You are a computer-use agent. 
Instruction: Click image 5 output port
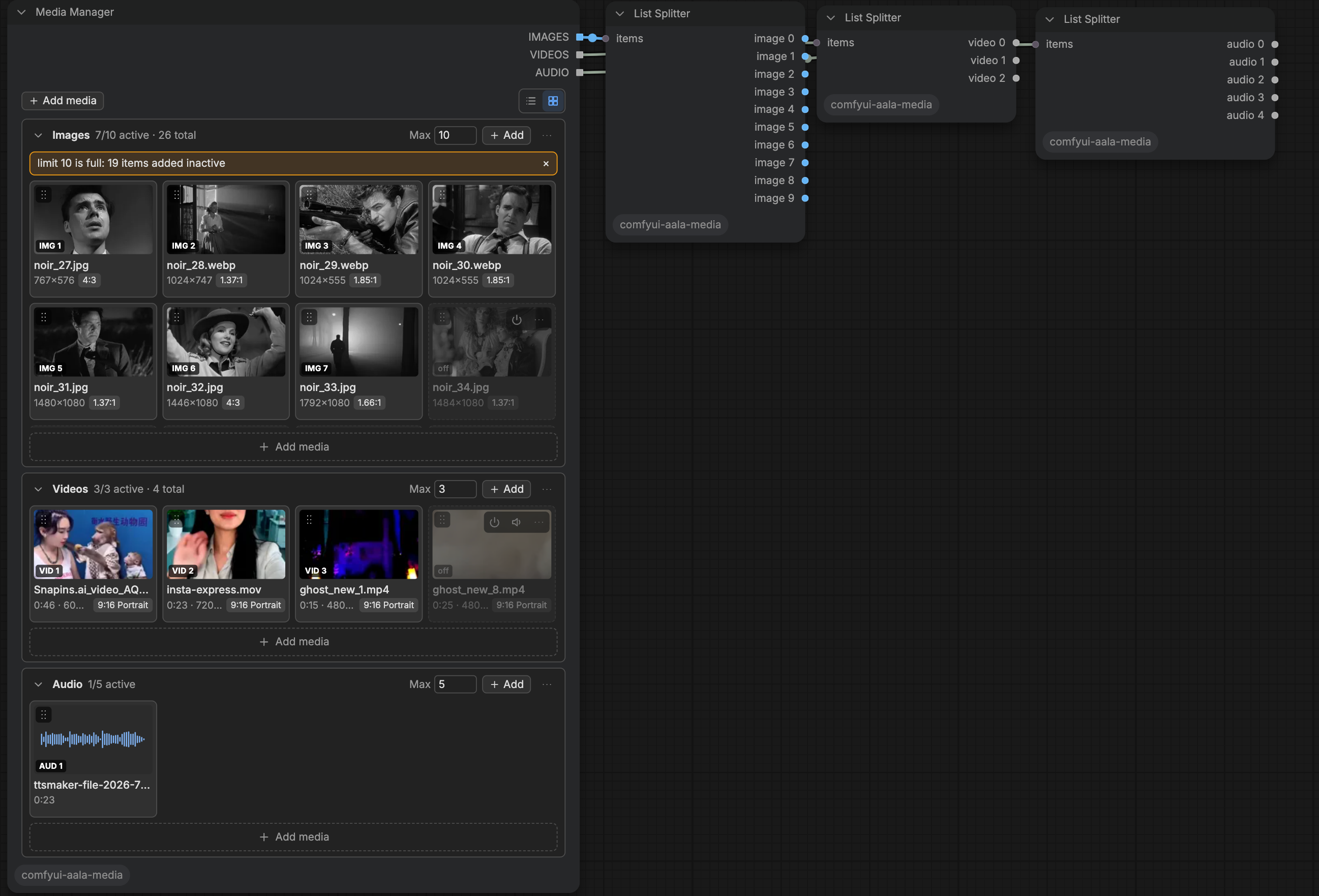coord(805,128)
